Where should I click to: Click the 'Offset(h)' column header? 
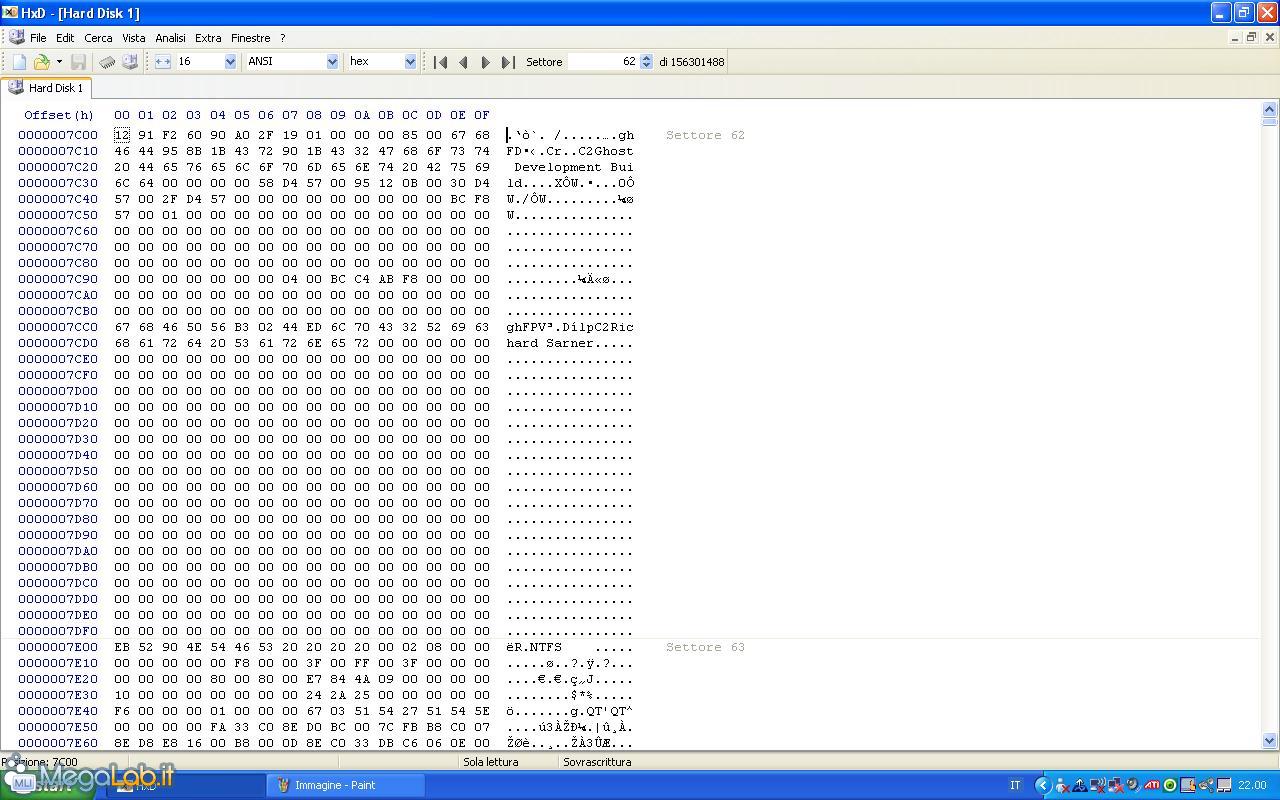coord(59,115)
